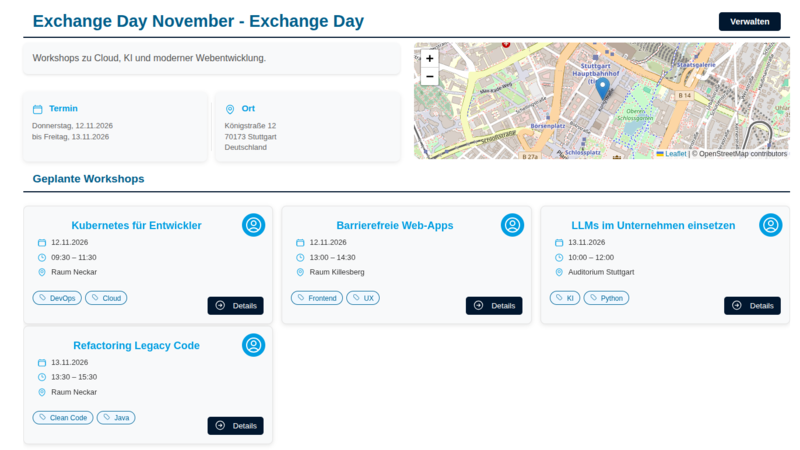Image resolution: width=800 pixels, height=450 pixels.
Task: Zoom in on the map
Action: [430, 58]
